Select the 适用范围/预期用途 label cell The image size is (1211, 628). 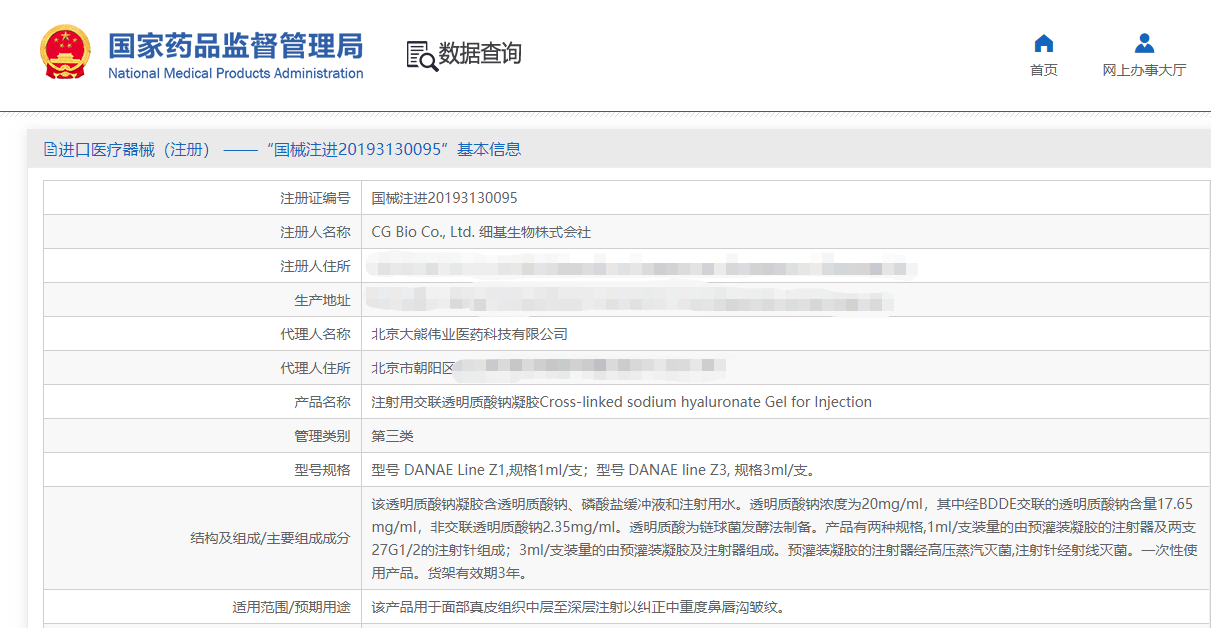pos(202,606)
